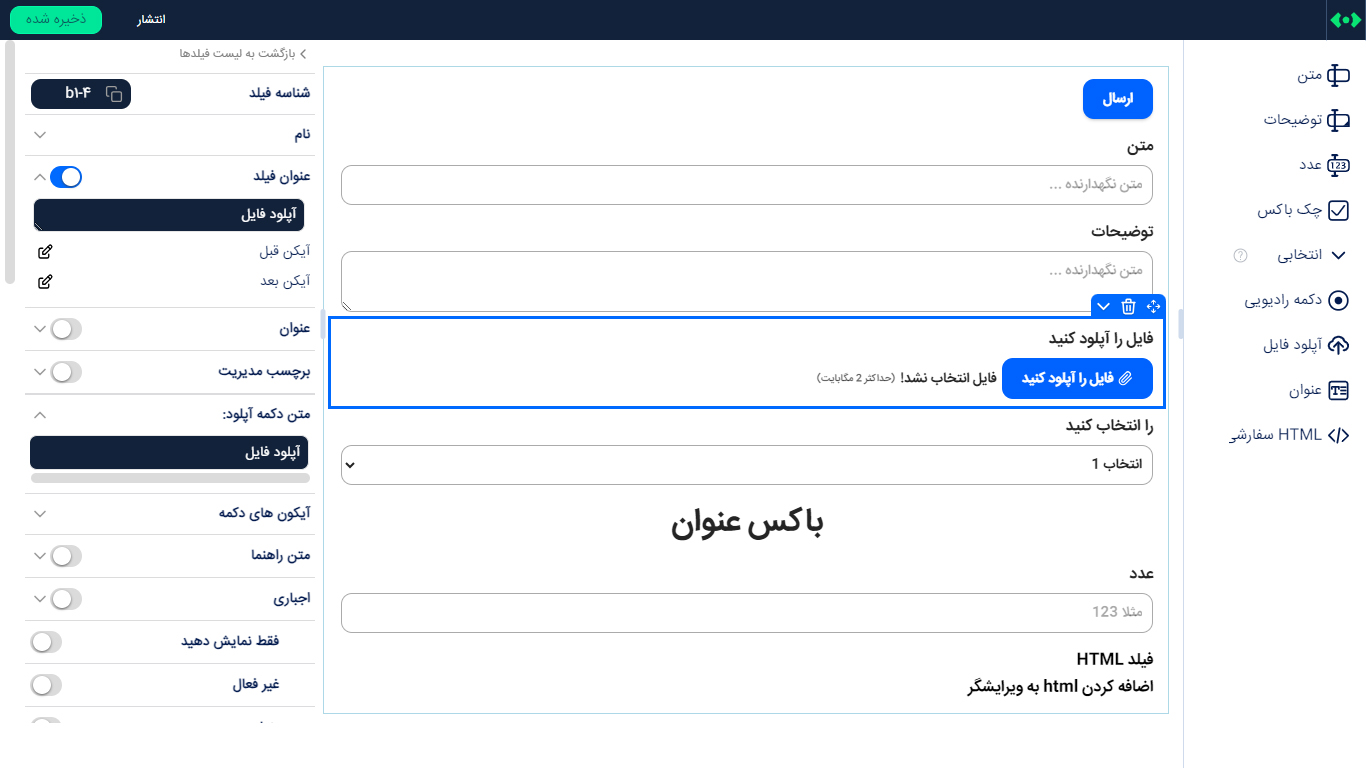This screenshot has height=768, width=1366.
Task: Click the help question mark beside 'انتخابی'
Action: click(1241, 255)
